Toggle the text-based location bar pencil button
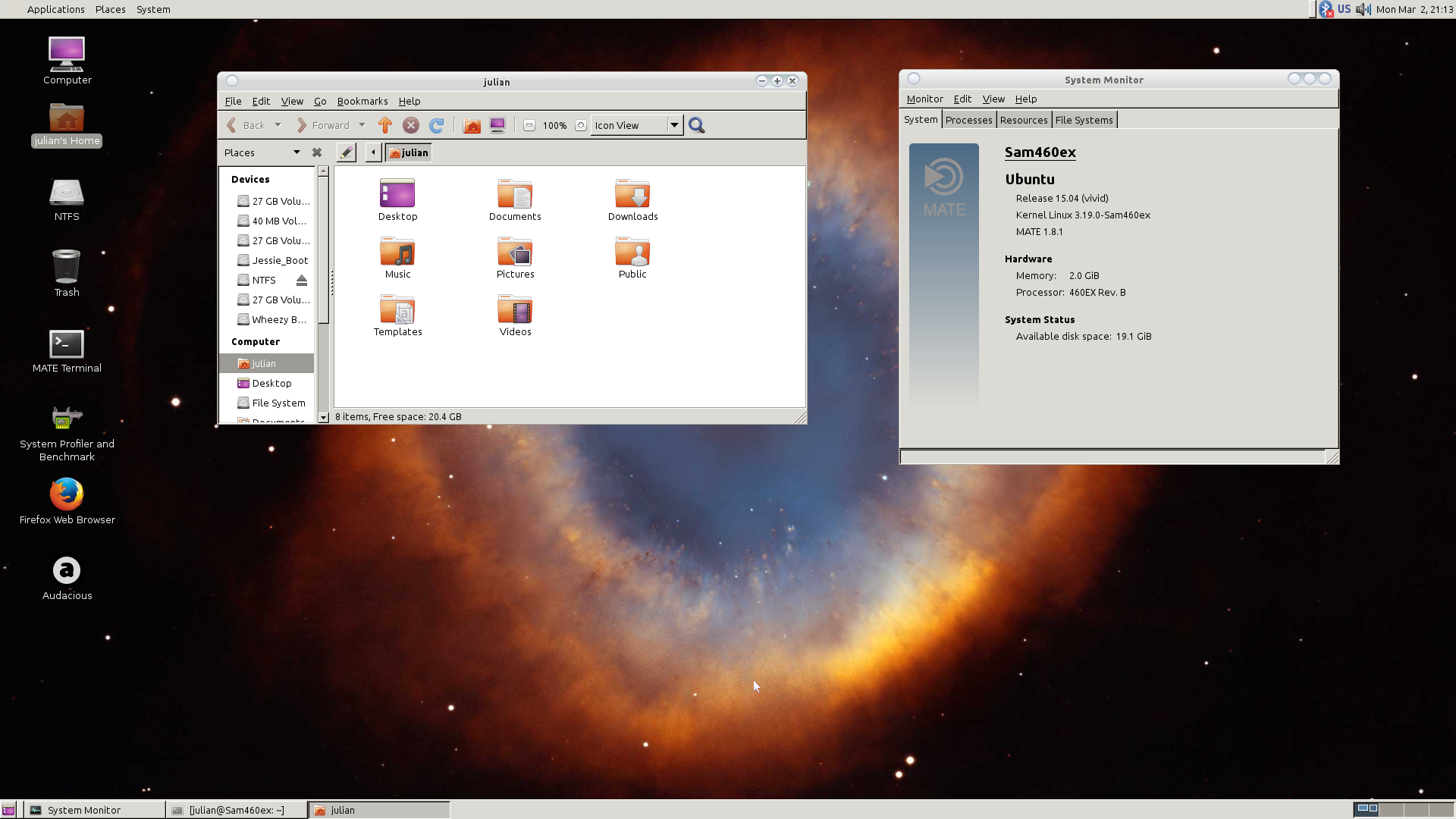Screen dimensions: 1456x819 tap(346, 152)
